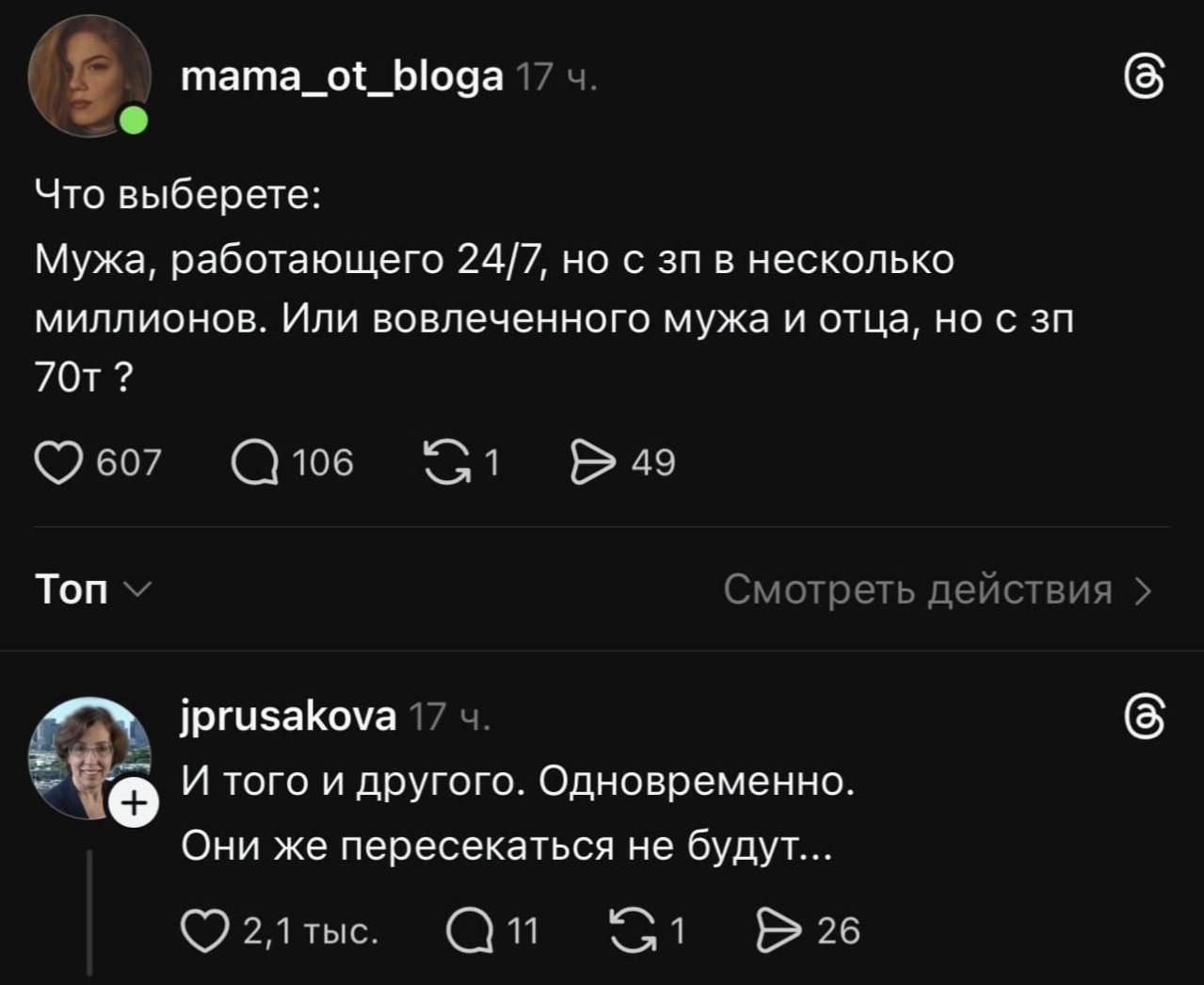Repost jprusakova's comment
1204x985 pixels.
click(634, 930)
